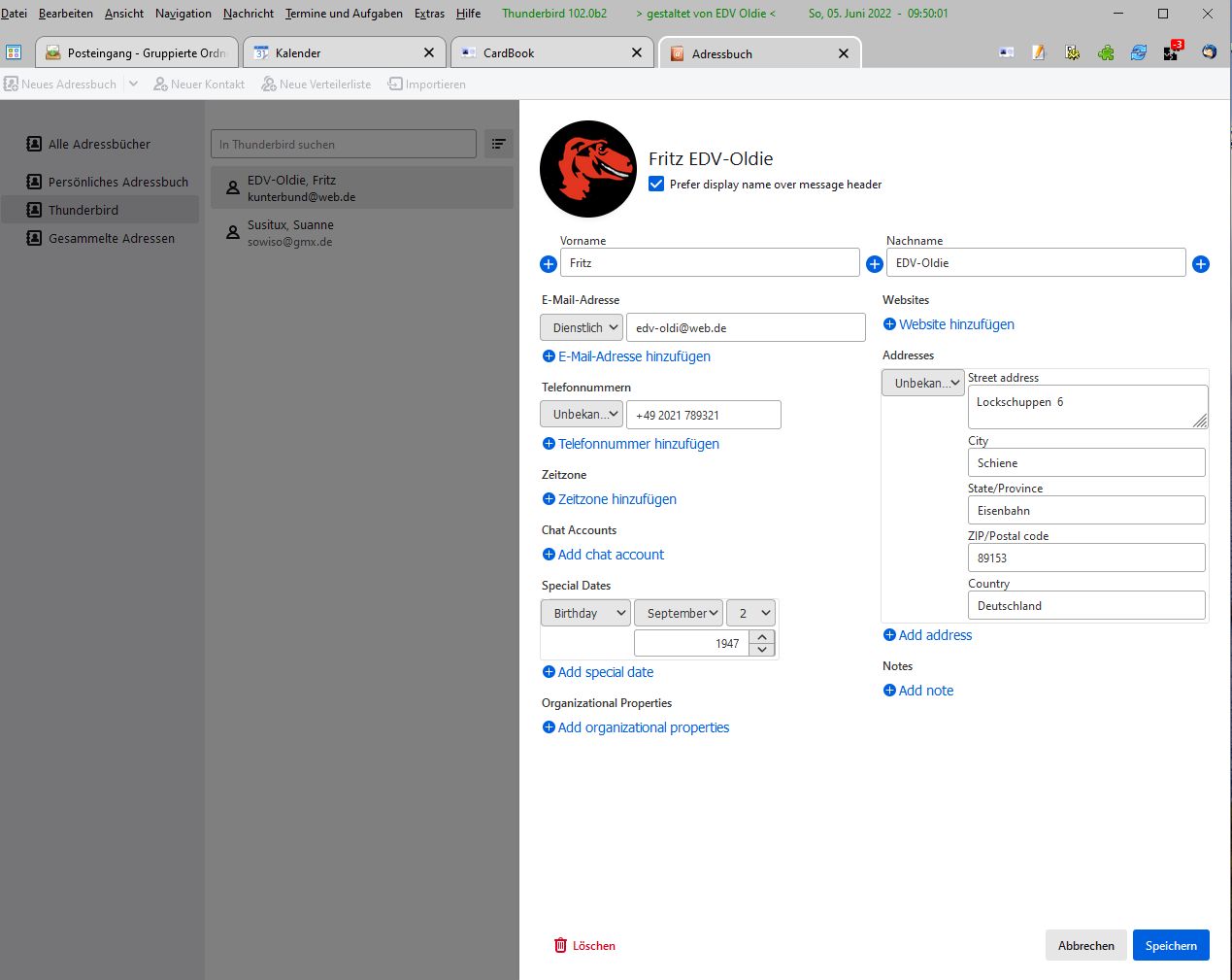1232x980 pixels.
Task: Click the notepad with pencil toolbar icon
Action: [x=1039, y=52]
